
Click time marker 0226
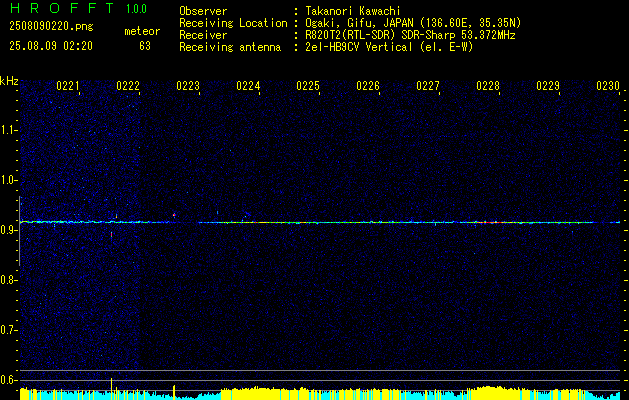368,86
